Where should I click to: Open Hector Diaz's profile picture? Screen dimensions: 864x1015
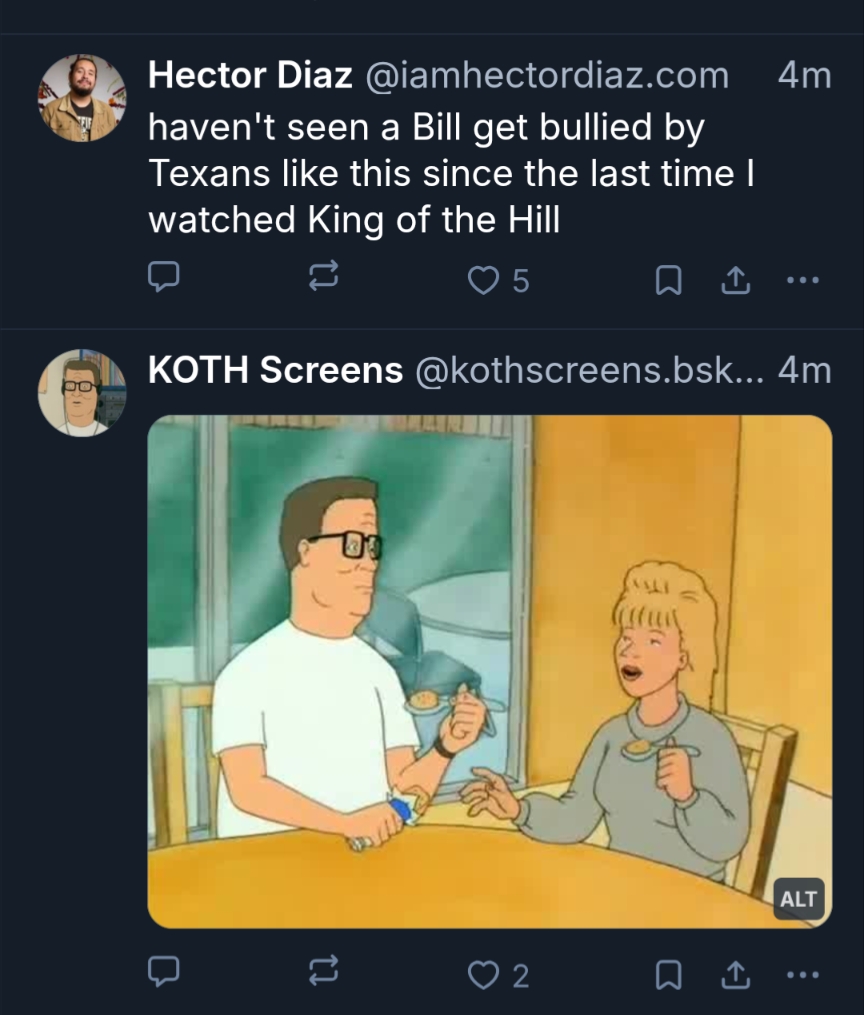pyautogui.click(x=83, y=98)
